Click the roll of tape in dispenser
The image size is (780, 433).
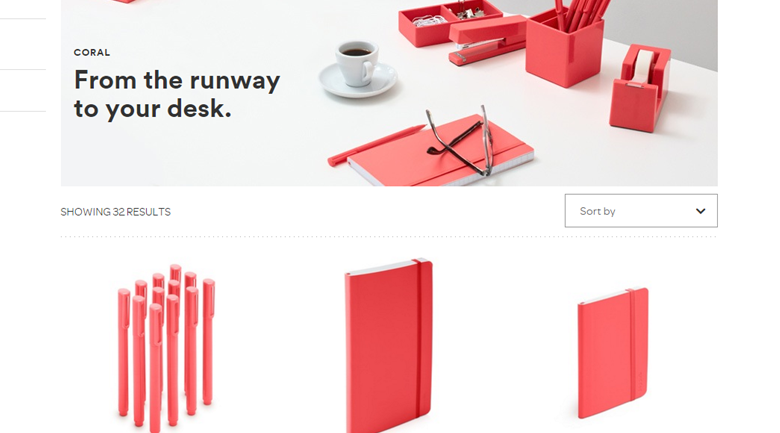643,66
